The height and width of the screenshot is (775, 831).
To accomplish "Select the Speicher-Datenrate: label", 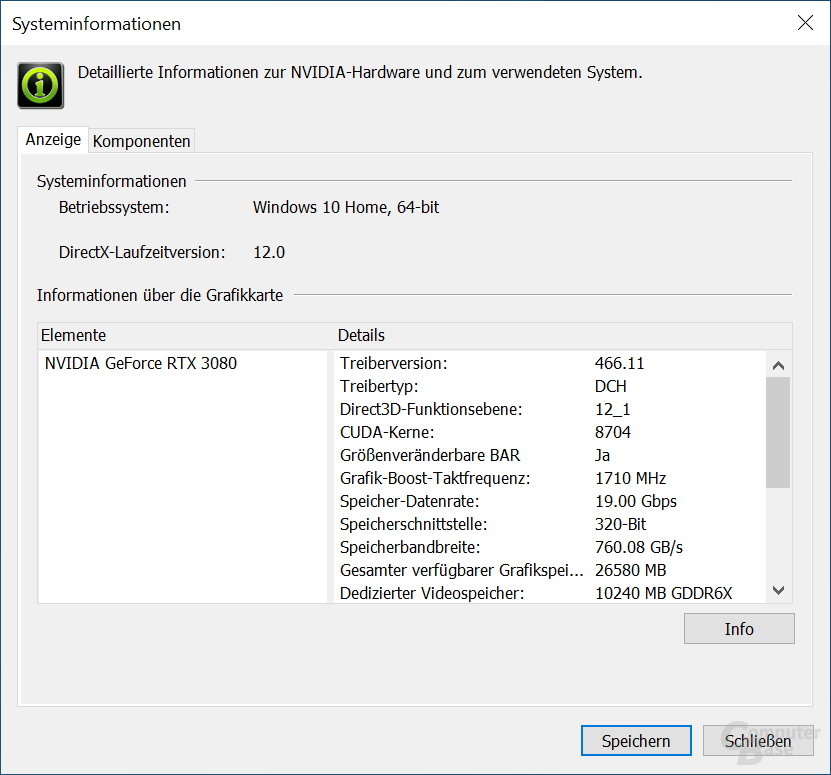I will click(x=409, y=501).
